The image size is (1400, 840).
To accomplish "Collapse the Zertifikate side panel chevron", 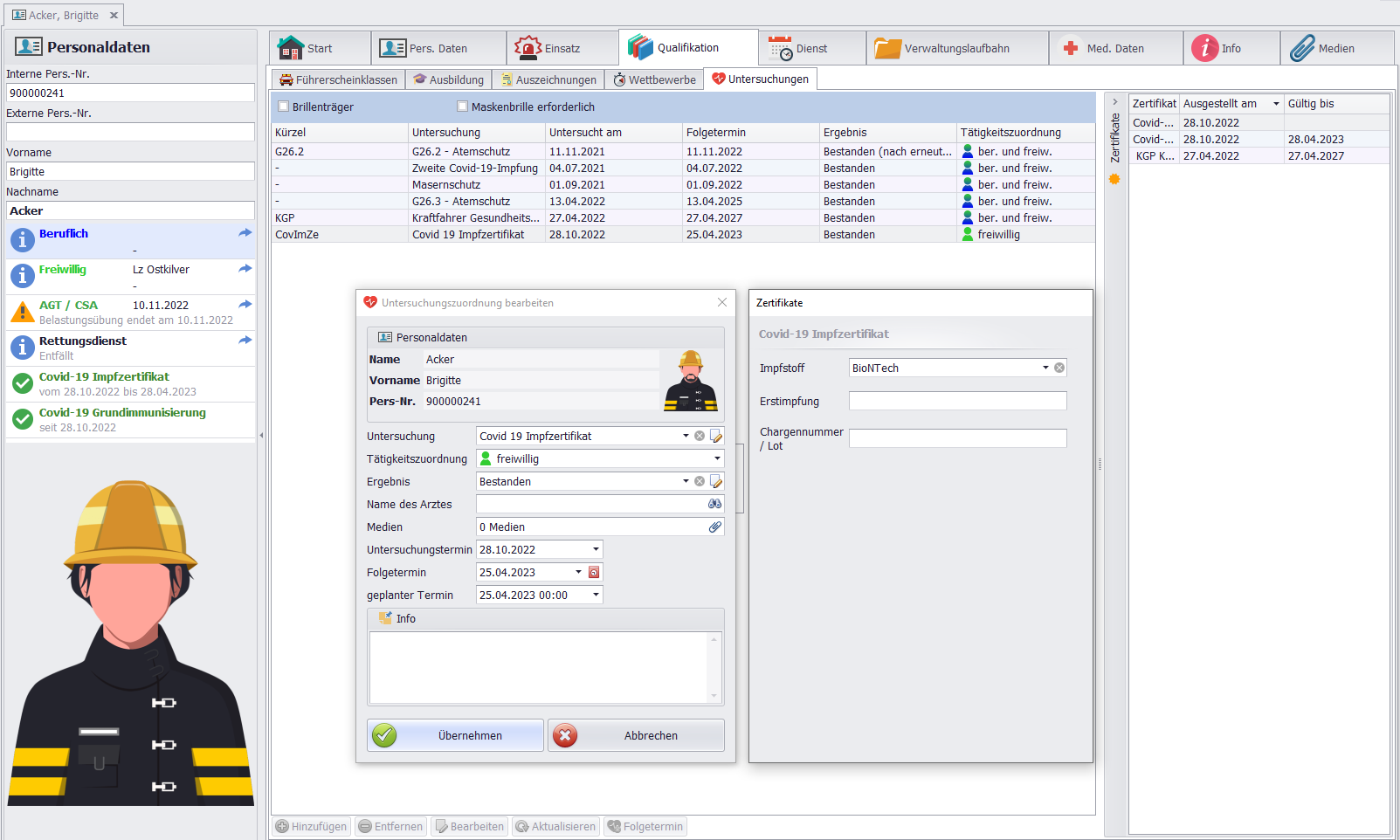I will coord(1114,102).
